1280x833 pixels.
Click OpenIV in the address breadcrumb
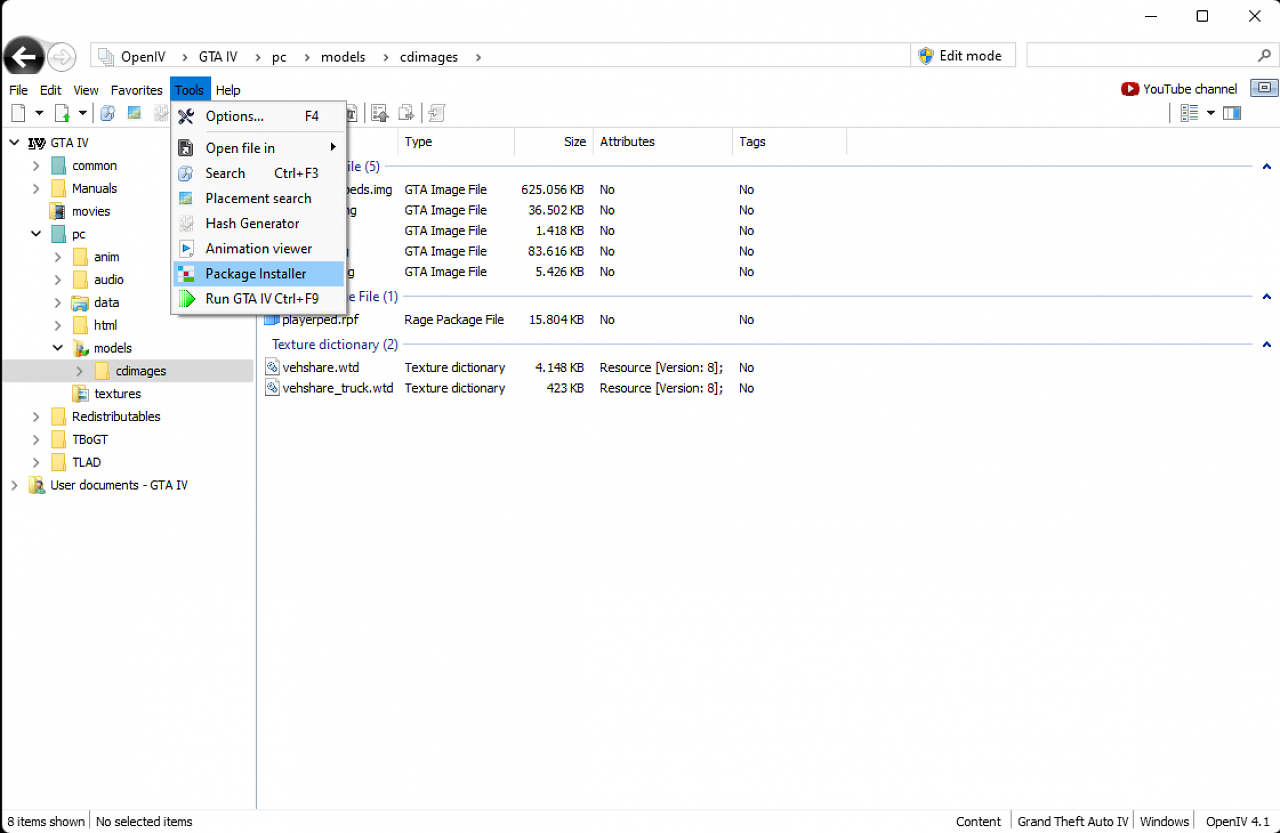coord(143,57)
